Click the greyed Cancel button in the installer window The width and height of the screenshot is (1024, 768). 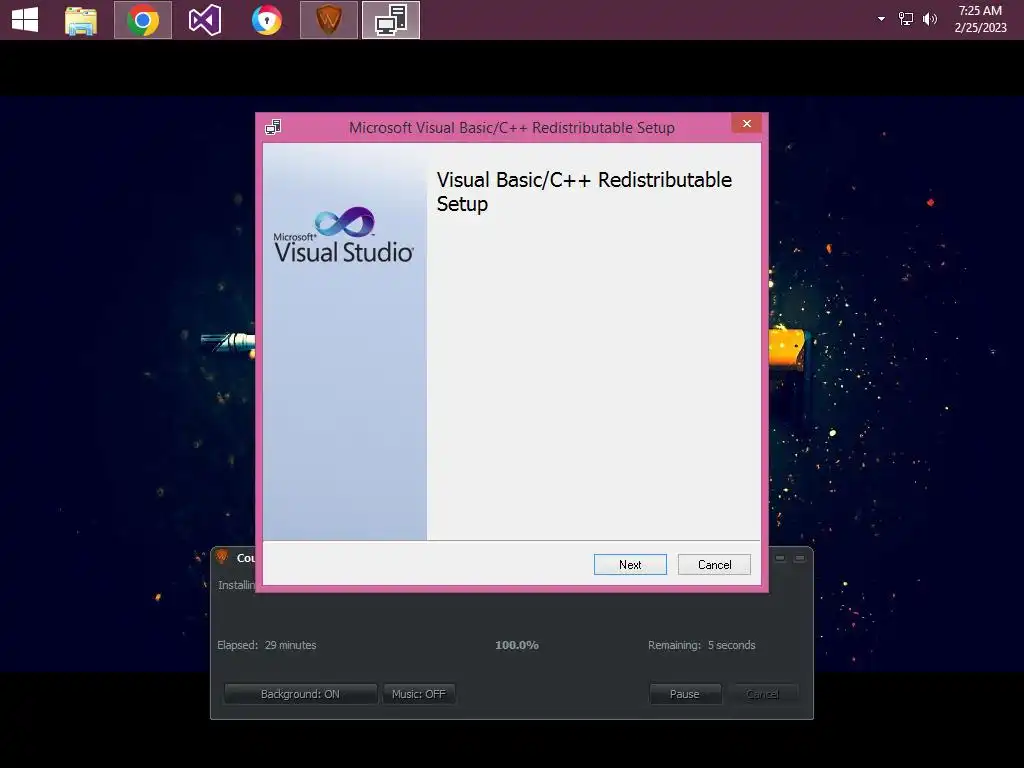(x=763, y=694)
